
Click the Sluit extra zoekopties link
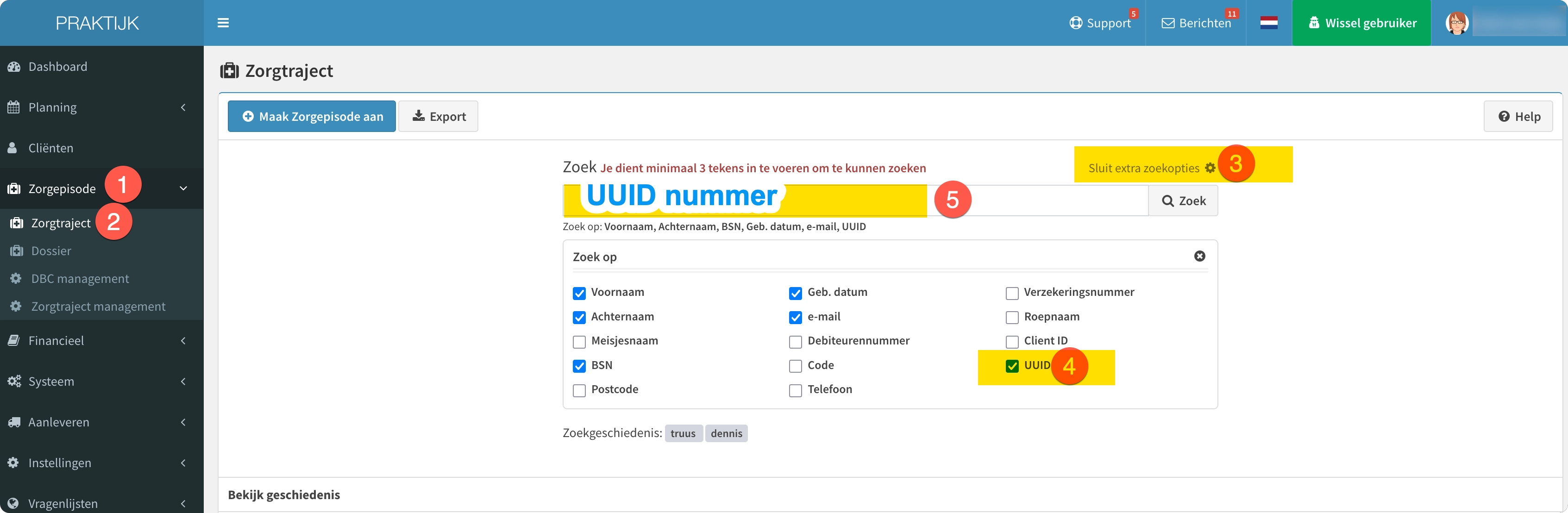tap(1143, 168)
